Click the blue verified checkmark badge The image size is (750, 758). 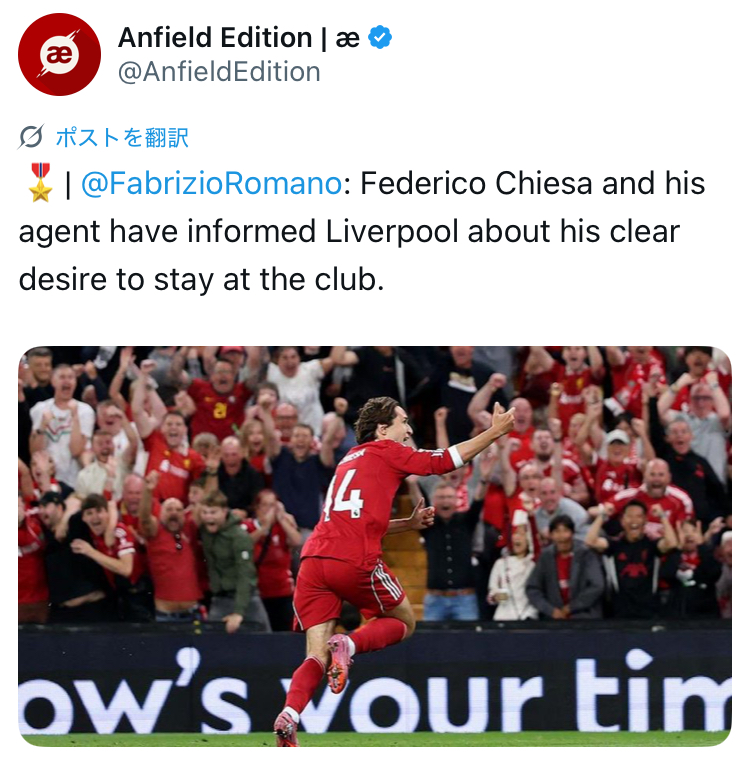pos(380,37)
